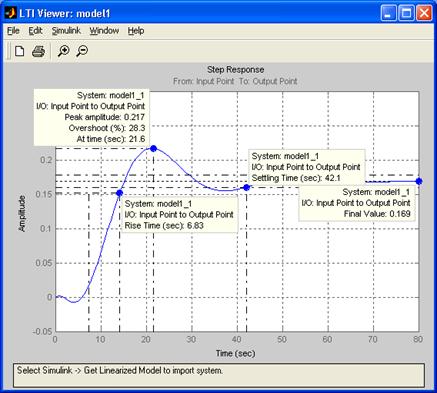Image resolution: width=437 pixels, height=393 pixels.
Task: Click the Final Value data tip box
Action: coord(357,203)
